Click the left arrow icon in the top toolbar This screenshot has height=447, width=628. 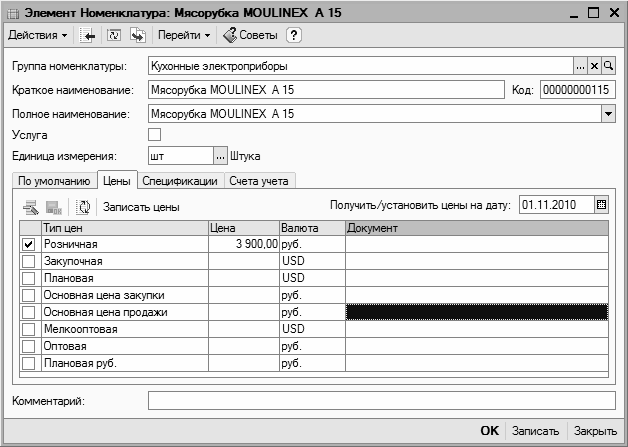point(88,36)
